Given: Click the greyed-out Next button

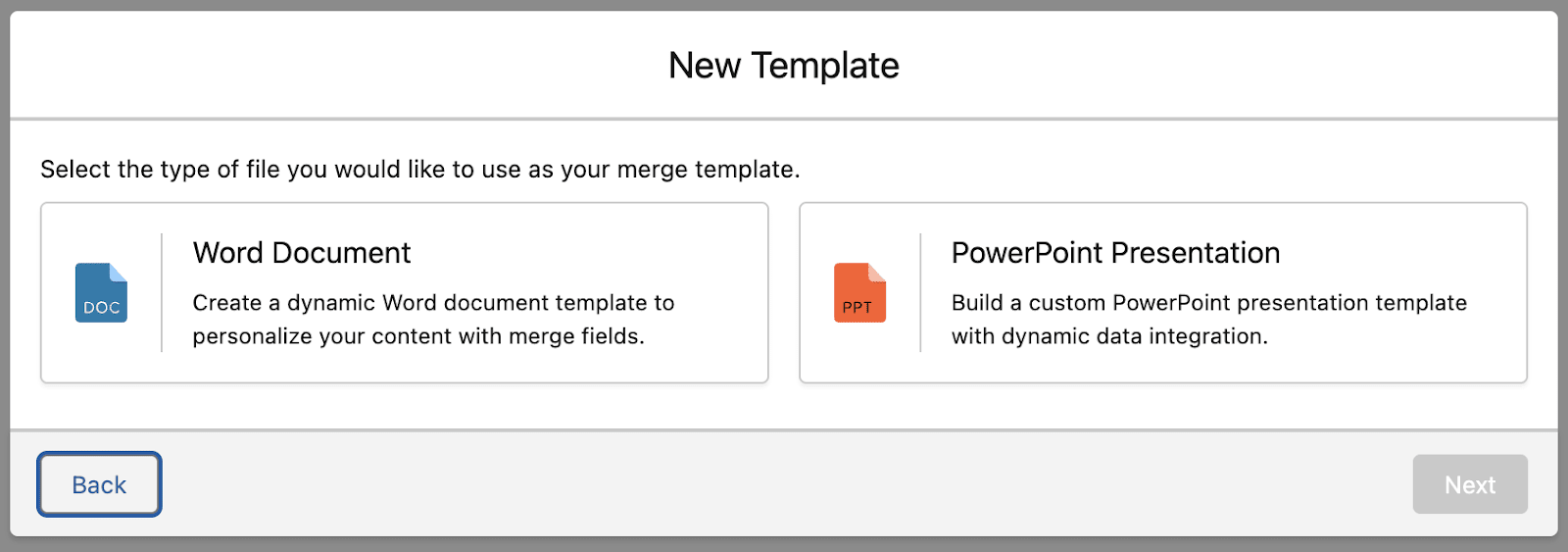Looking at the screenshot, I should coord(1470,484).
